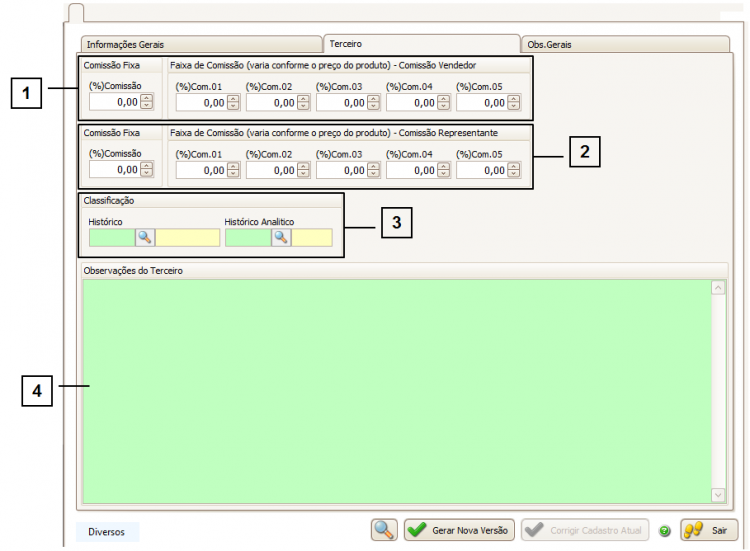750x551 pixels.
Task: Click the green Histórico code field
Action: [111, 237]
